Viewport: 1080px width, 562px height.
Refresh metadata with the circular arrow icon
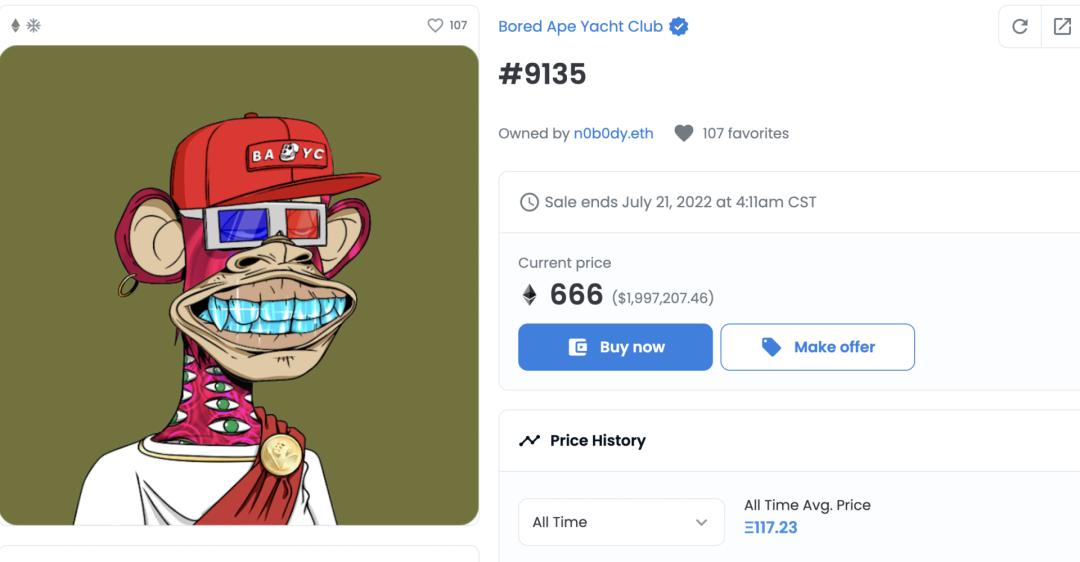[1020, 27]
